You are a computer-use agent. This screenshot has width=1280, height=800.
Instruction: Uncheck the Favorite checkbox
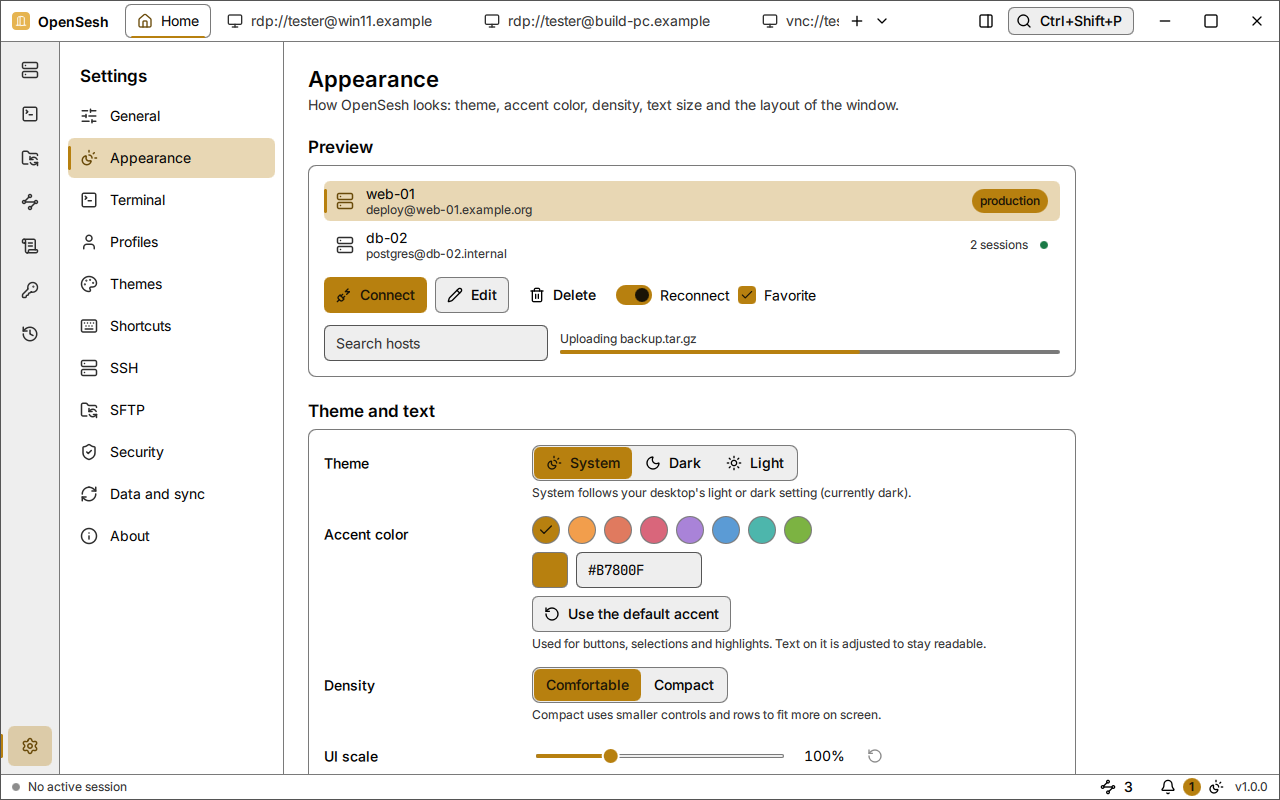pos(747,295)
